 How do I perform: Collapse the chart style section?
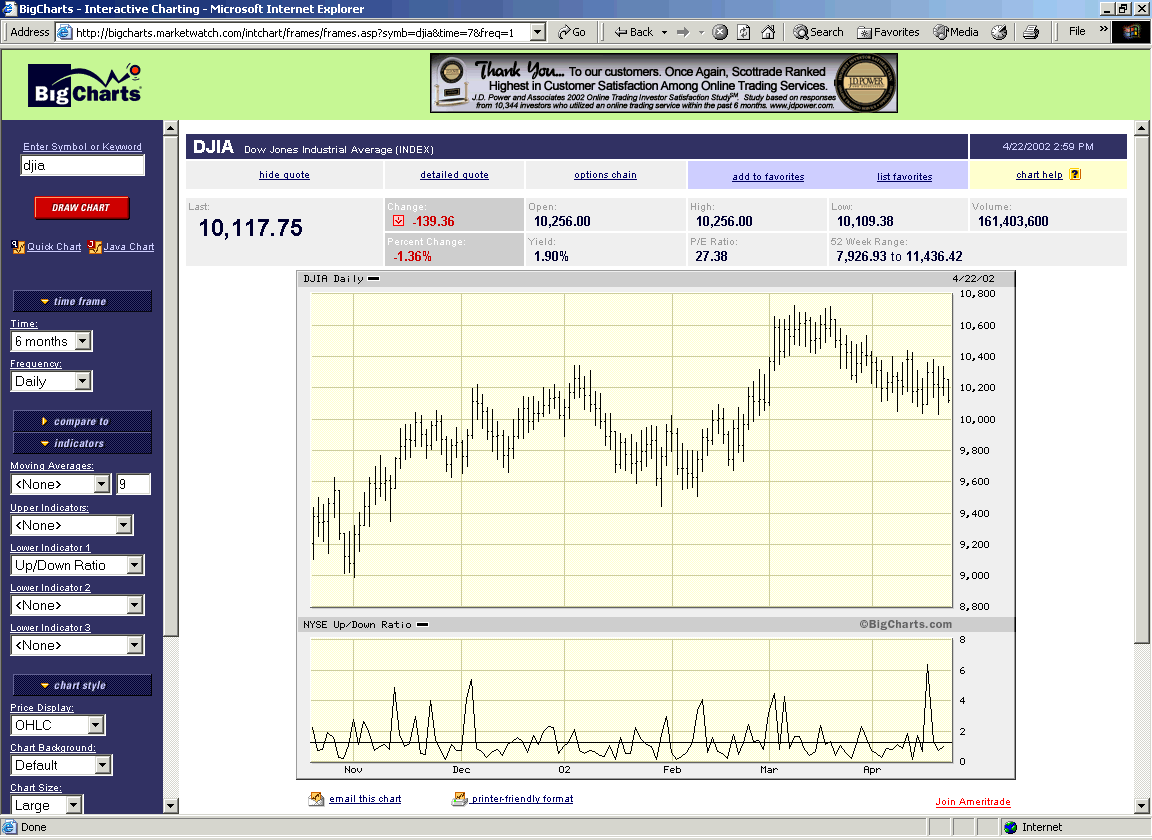[81, 685]
